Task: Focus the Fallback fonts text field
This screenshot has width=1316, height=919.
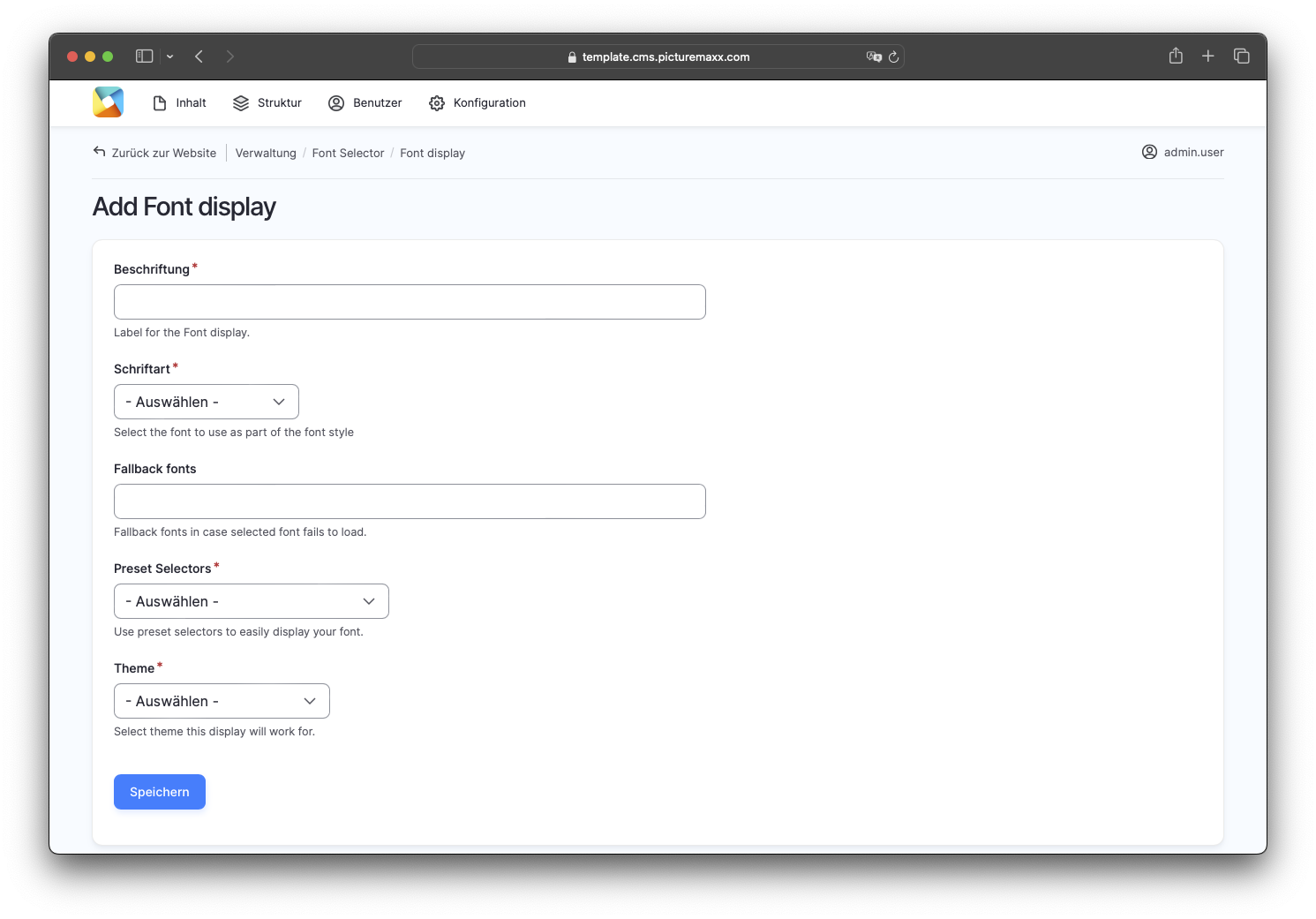Action: click(410, 501)
